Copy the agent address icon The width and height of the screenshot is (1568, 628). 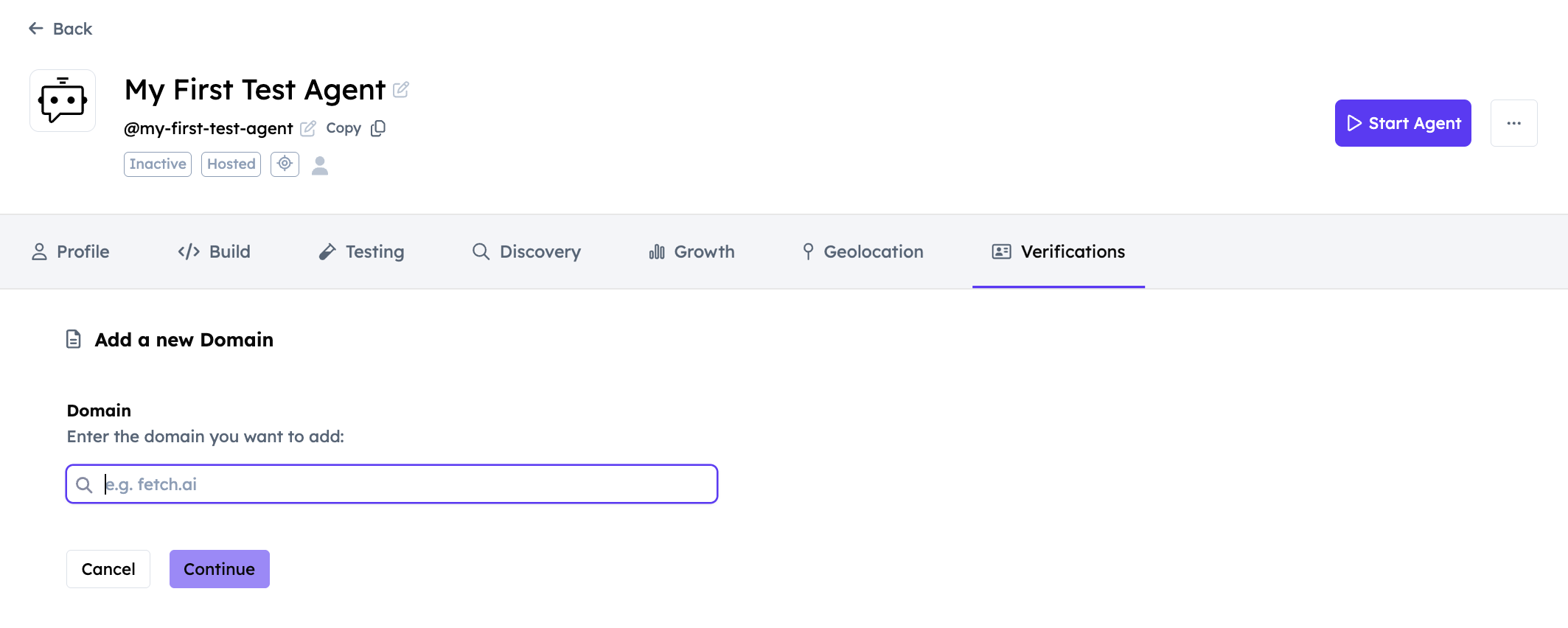pos(378,128)
